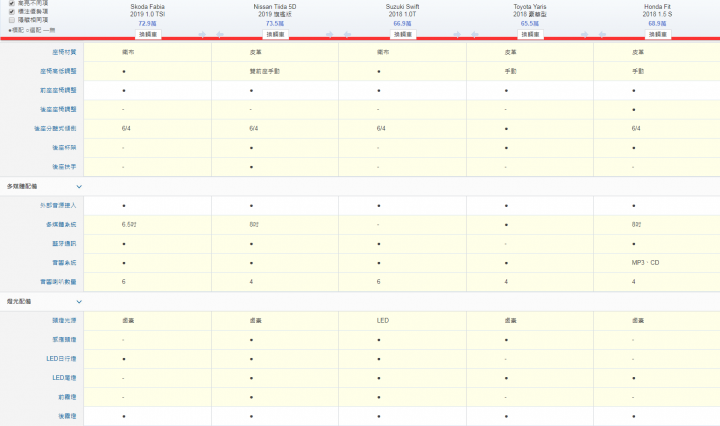Viewport: 720px width, 426px height.
Task: Move Suzuki Swift column left with arrow
Action: click(347, 34)
